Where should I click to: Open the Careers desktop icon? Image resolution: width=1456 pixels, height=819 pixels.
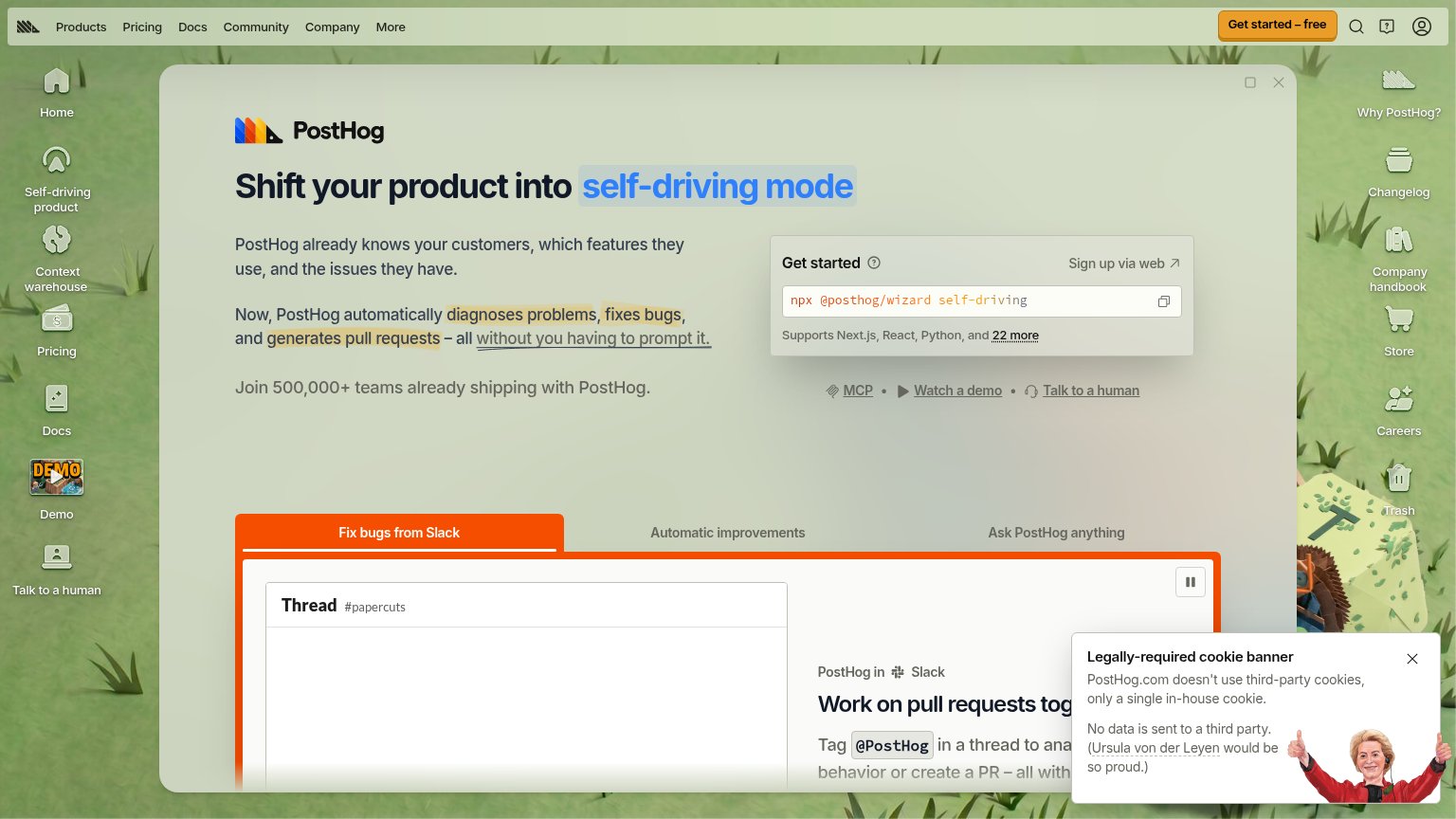click(1399, 410)
